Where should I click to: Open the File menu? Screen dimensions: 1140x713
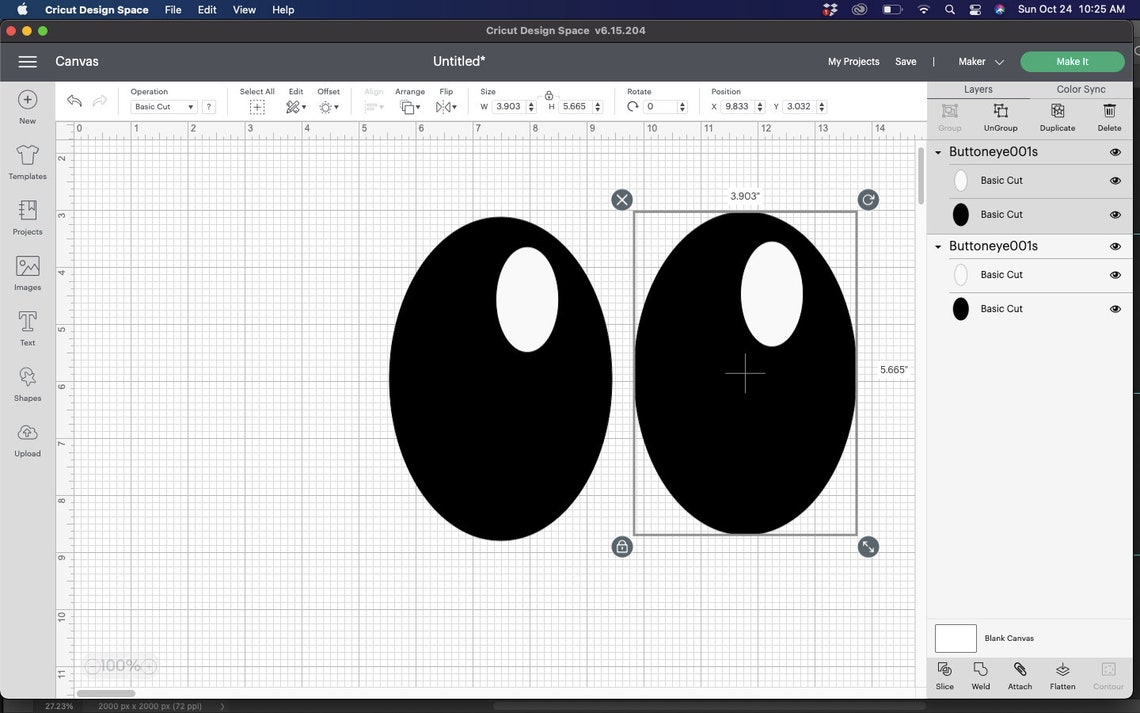tap(172, 9)
